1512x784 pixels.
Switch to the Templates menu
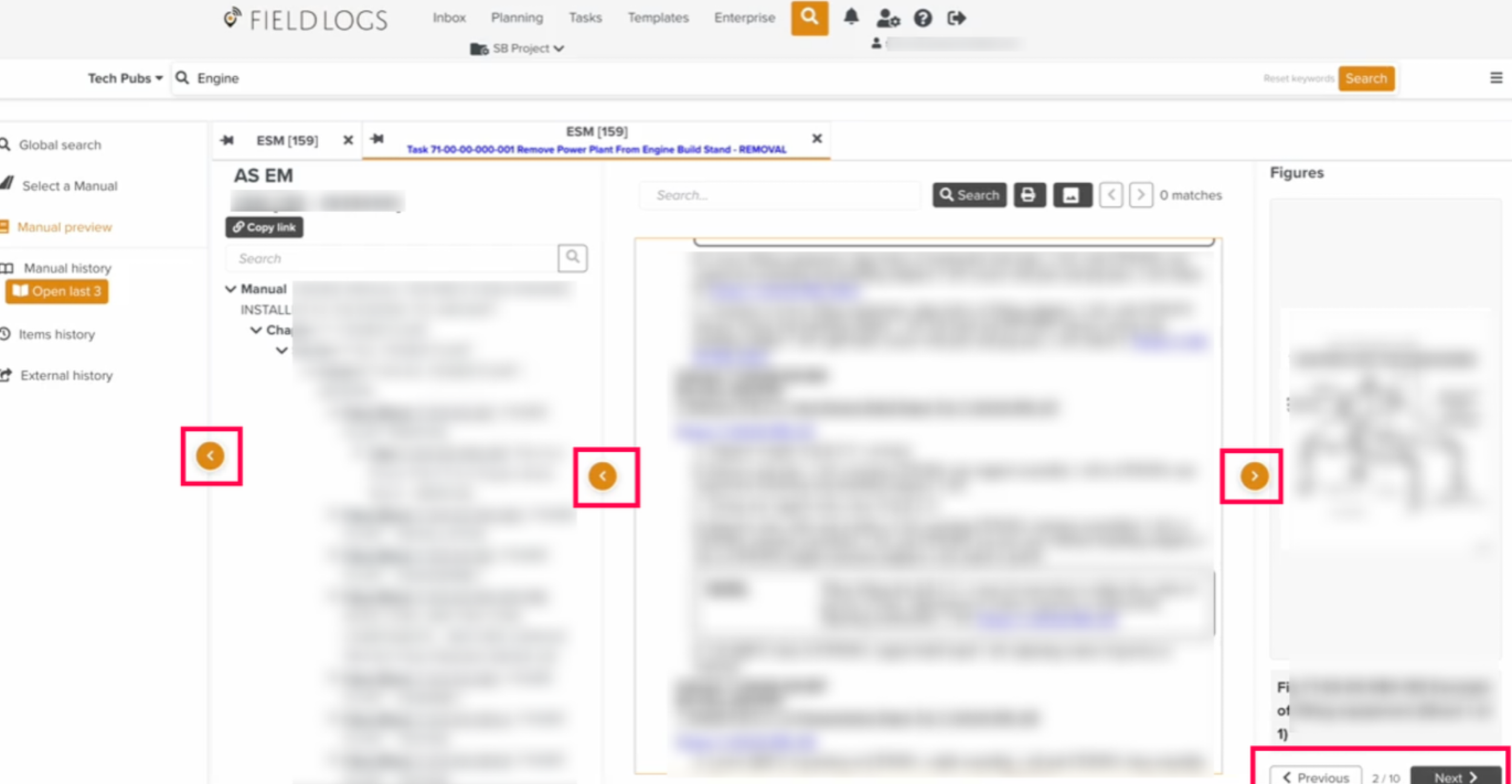657,18
